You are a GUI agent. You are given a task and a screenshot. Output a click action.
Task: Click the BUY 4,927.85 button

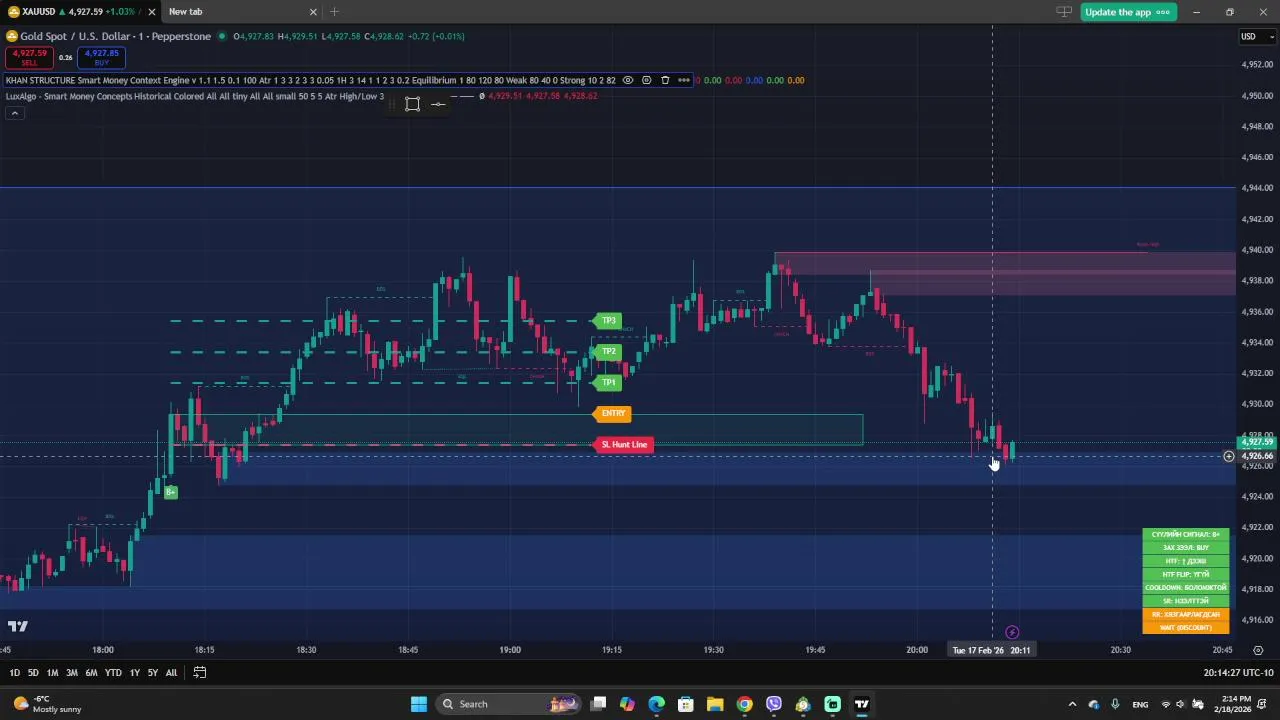click(101, 57)
